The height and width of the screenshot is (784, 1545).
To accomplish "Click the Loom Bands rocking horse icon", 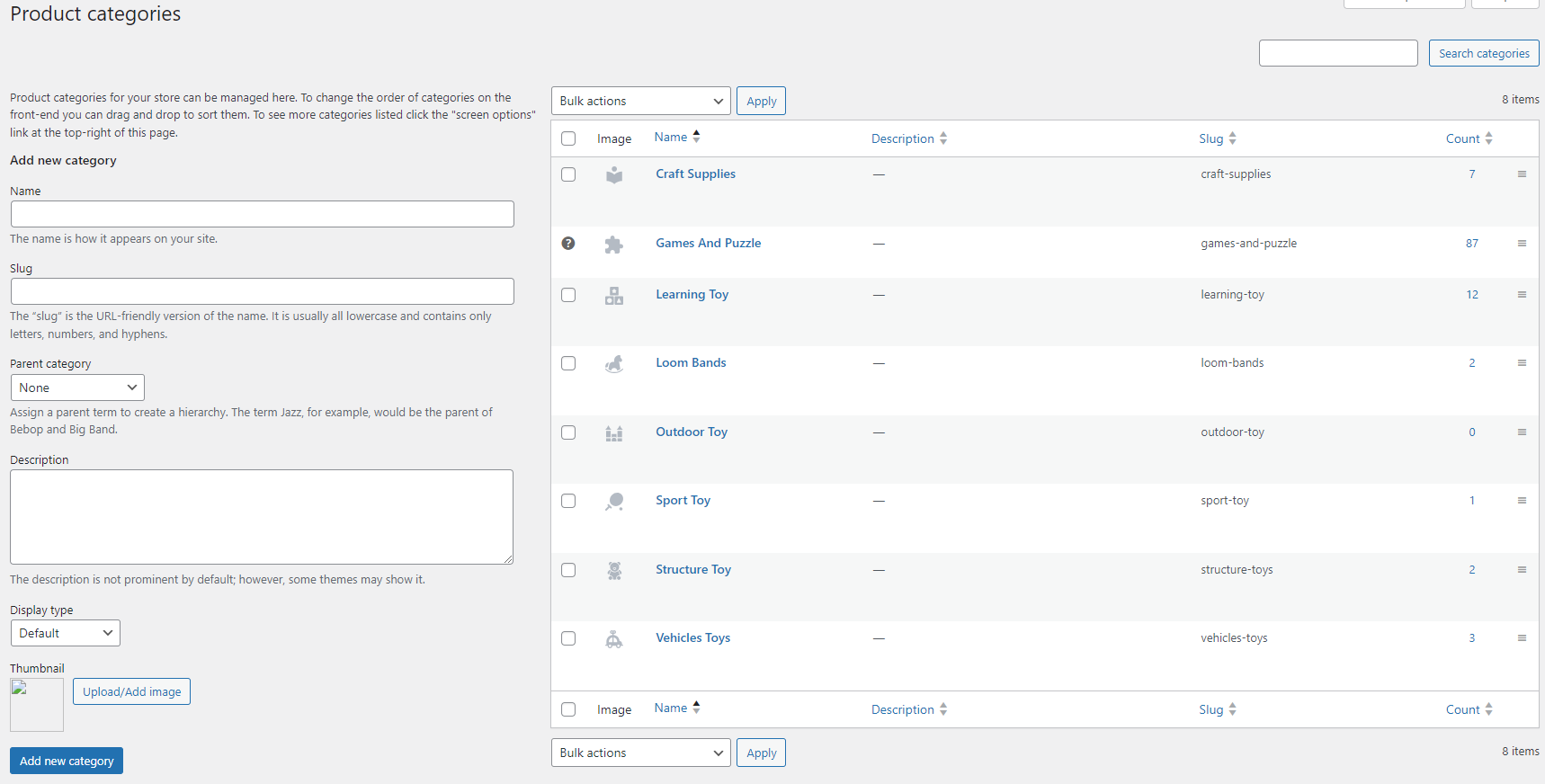I will 614,364.
